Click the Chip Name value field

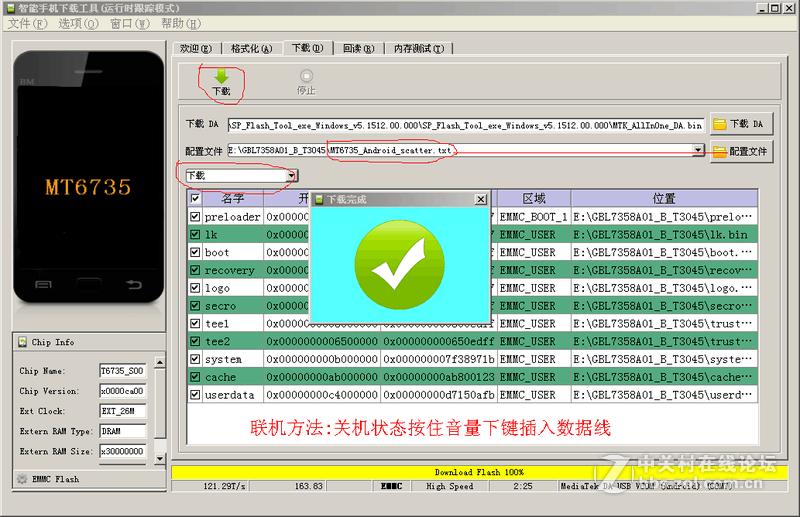point(122,371)
